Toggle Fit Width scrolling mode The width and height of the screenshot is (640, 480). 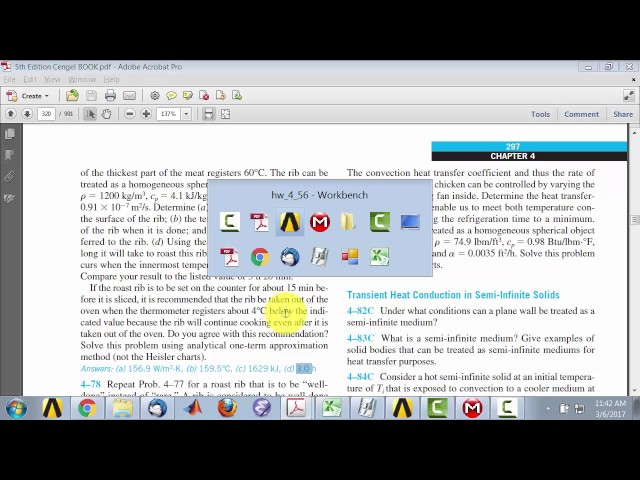[x=209, y=114]
